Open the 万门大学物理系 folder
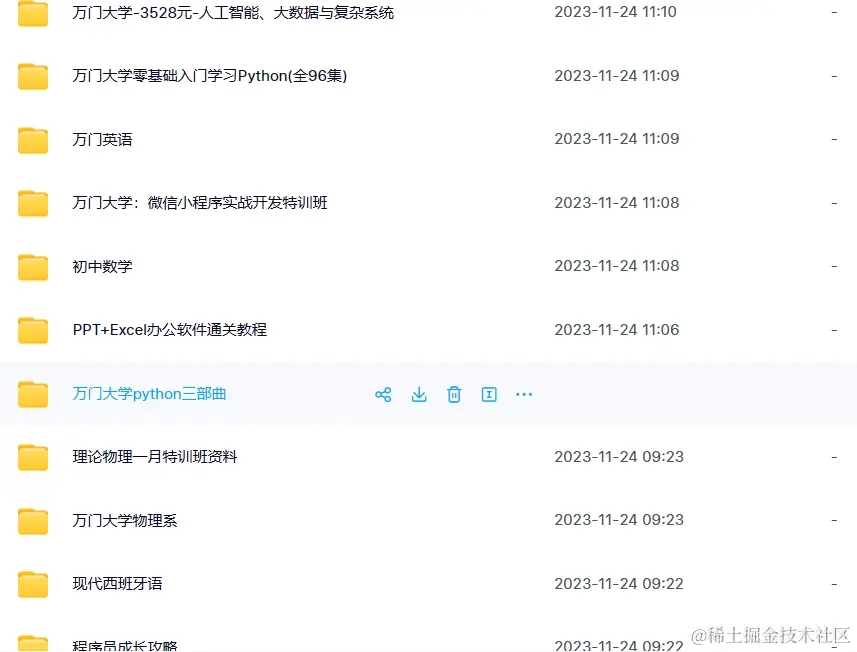This screenshot has width=857, height=652. [125, 520]
